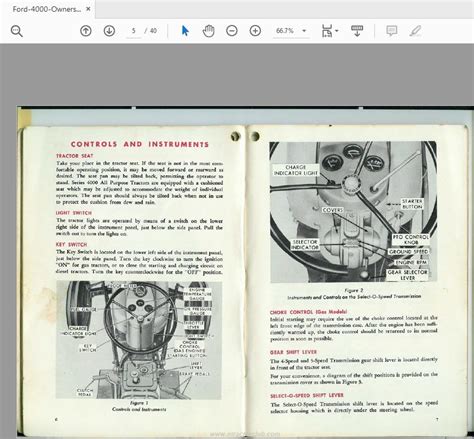Go to previous page with up arrow
Viewport: 474px width, 439px height.
click(x=86, y=31)
